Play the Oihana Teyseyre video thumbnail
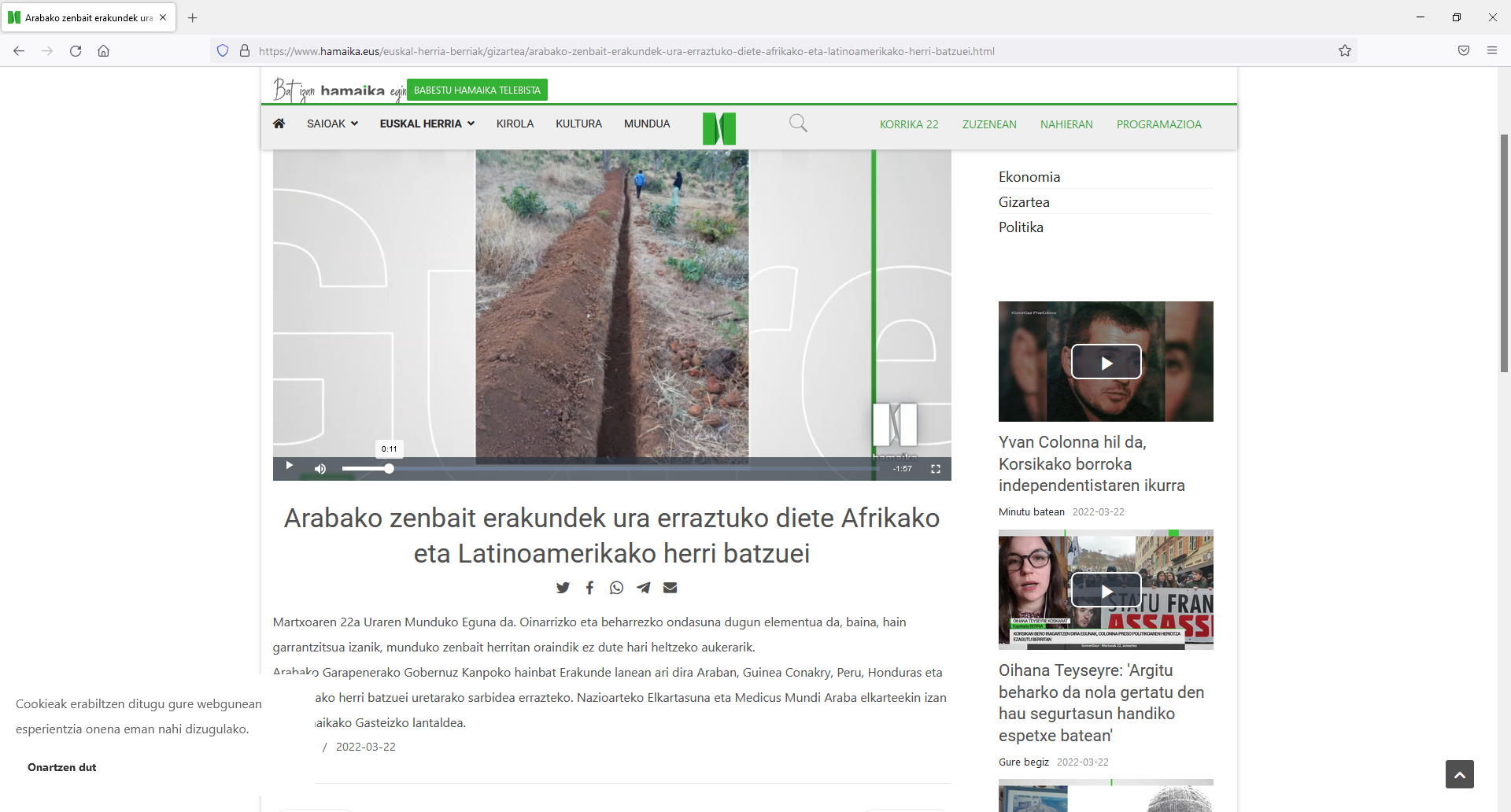This screenshot has width=1511, height=812. pyautogui.click(x=1106, y=590)
